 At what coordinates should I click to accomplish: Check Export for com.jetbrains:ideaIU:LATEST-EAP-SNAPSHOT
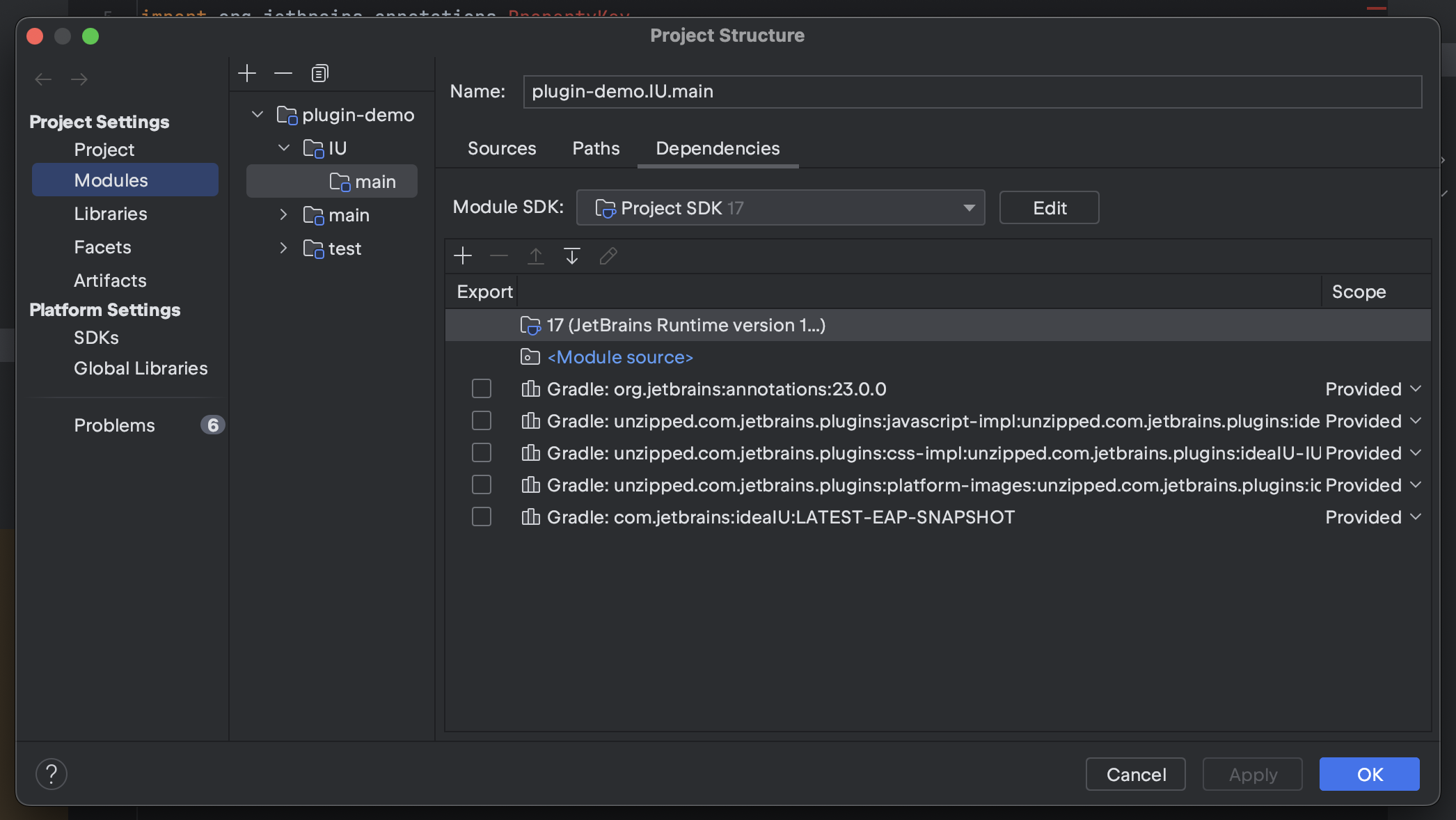click(481, 517)
